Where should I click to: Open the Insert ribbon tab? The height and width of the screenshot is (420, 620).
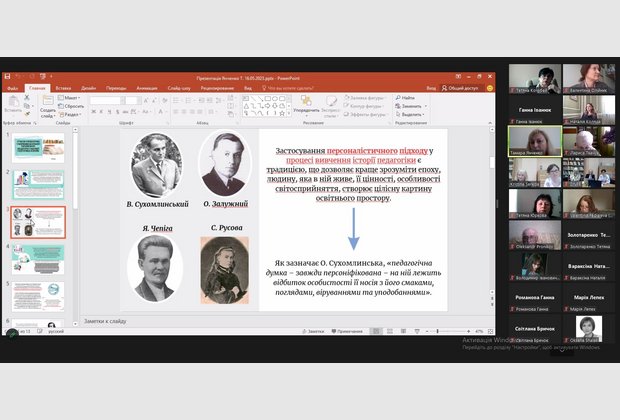[63, 88]
